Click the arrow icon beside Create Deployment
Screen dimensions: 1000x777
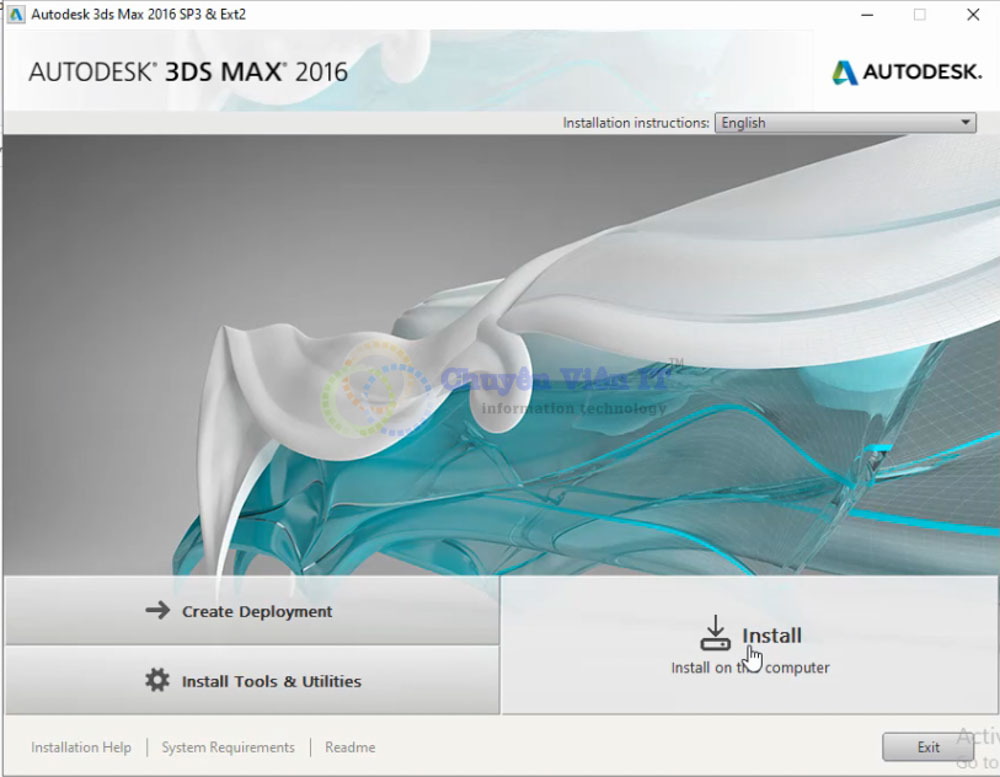coord(157,611)
